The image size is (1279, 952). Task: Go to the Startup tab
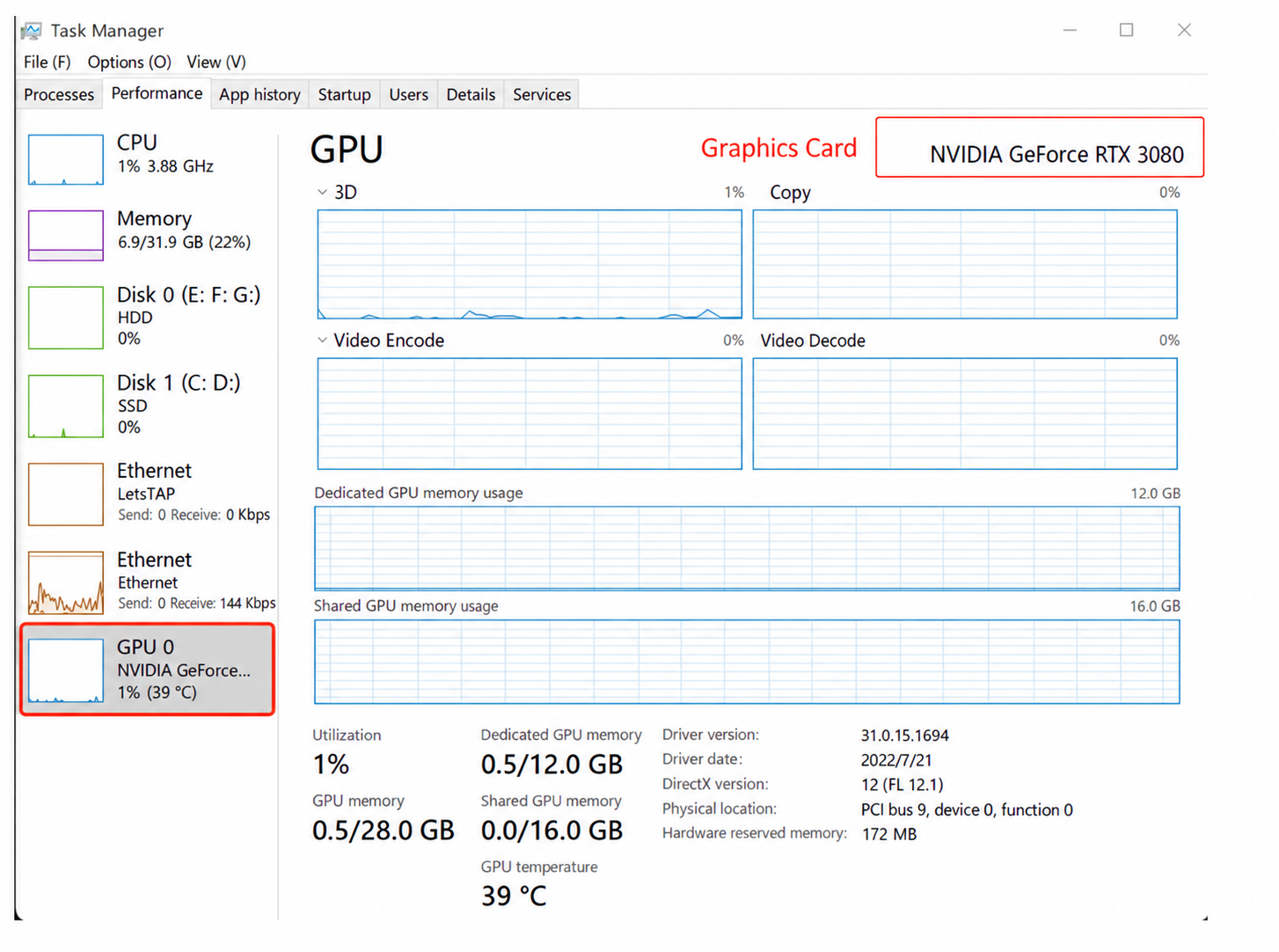point(344,94)
